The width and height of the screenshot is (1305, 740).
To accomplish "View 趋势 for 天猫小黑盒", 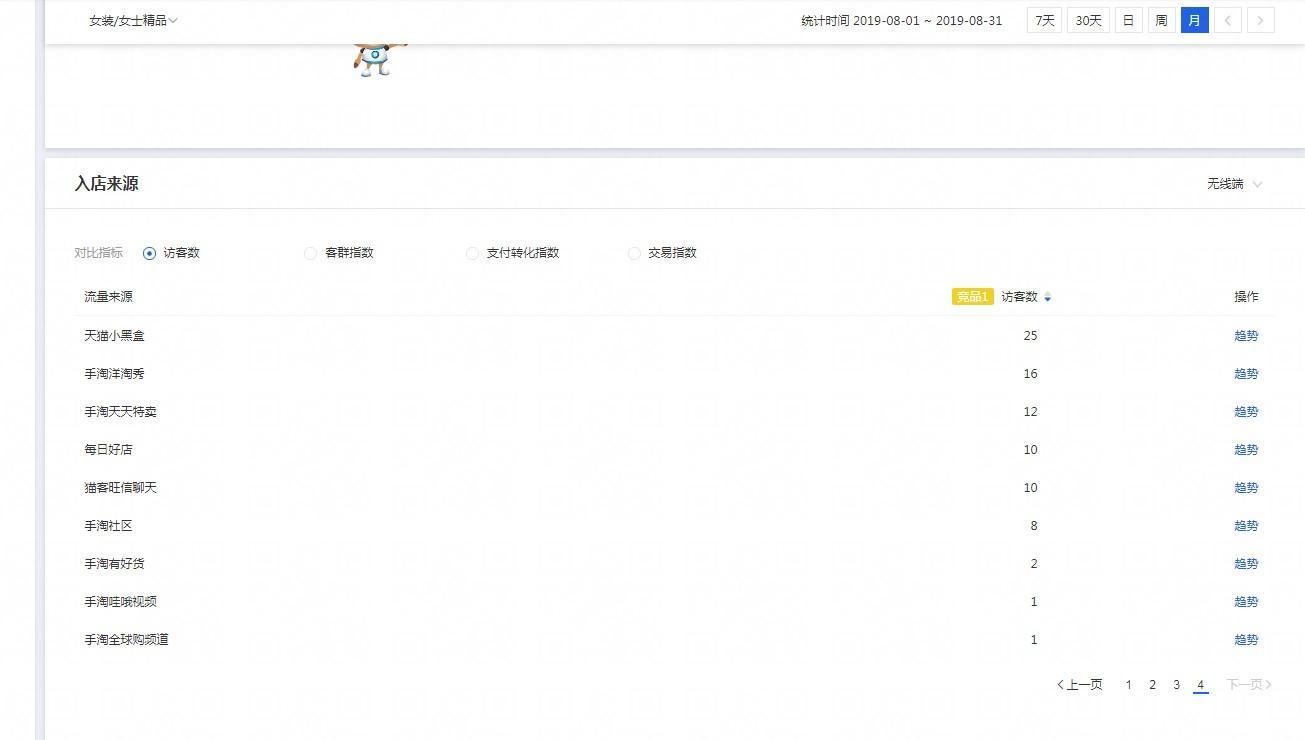I will pos(1246,336).
